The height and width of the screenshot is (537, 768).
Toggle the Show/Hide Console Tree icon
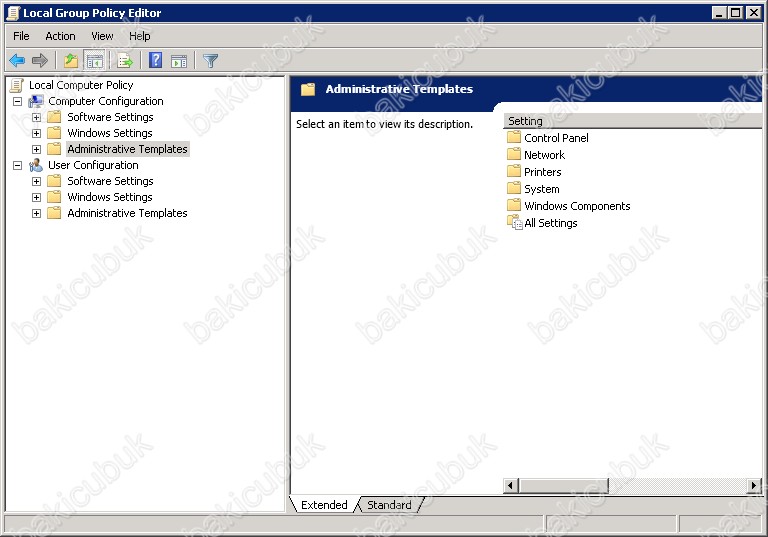coord(94,61)
